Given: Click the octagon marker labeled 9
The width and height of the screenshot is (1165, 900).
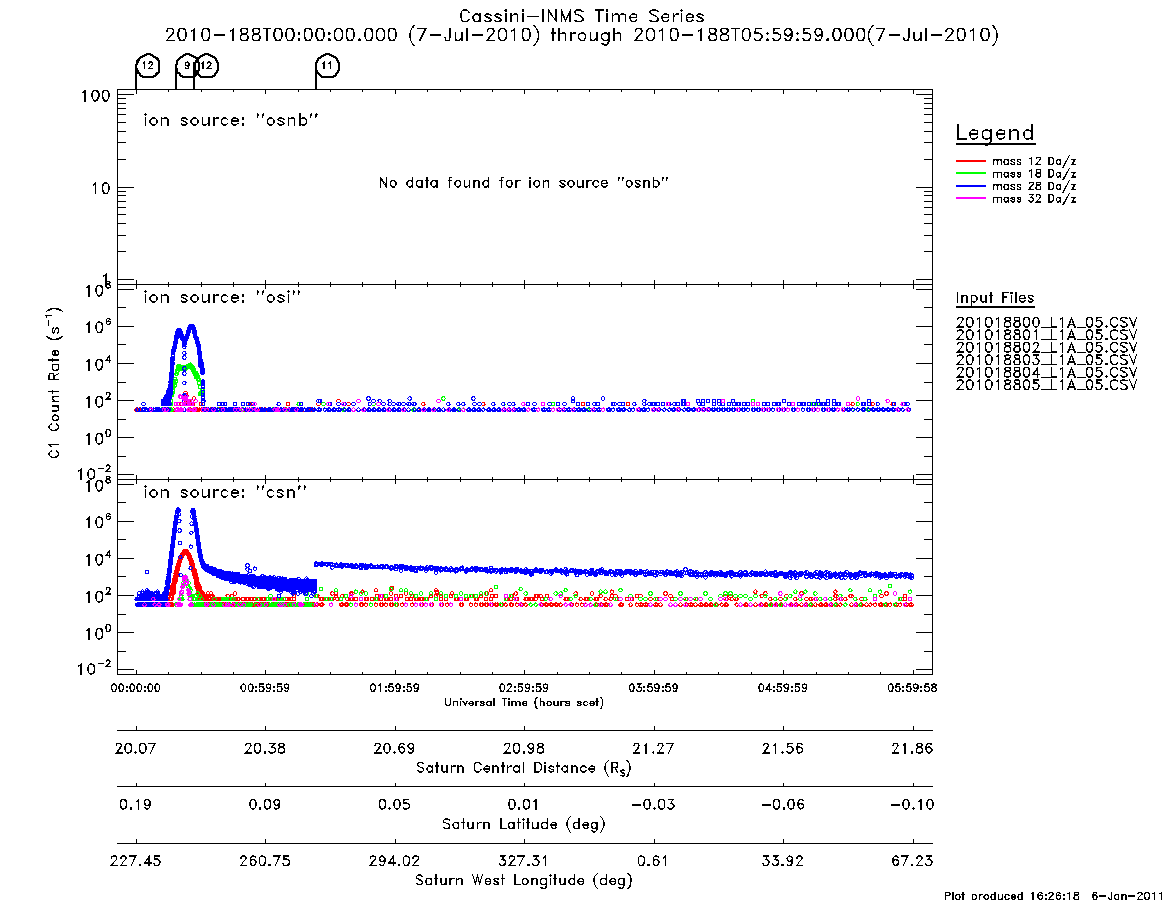Looking at the screenshot, I should point(186,65).
